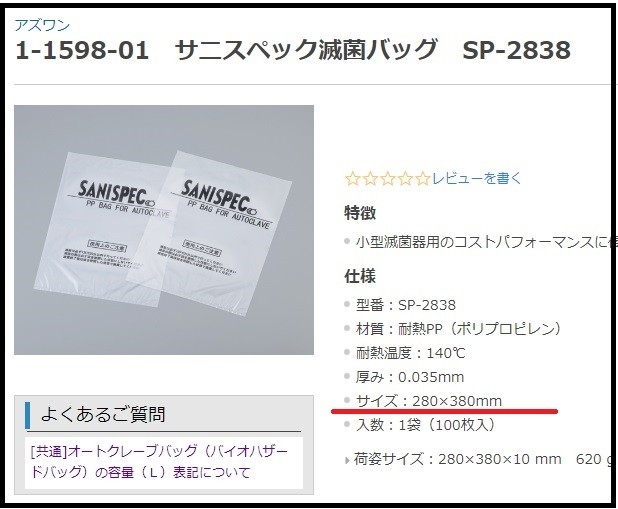Click the 入数 1袋 specification line
This screenshot has height=509, width=618.
(426, 425)
